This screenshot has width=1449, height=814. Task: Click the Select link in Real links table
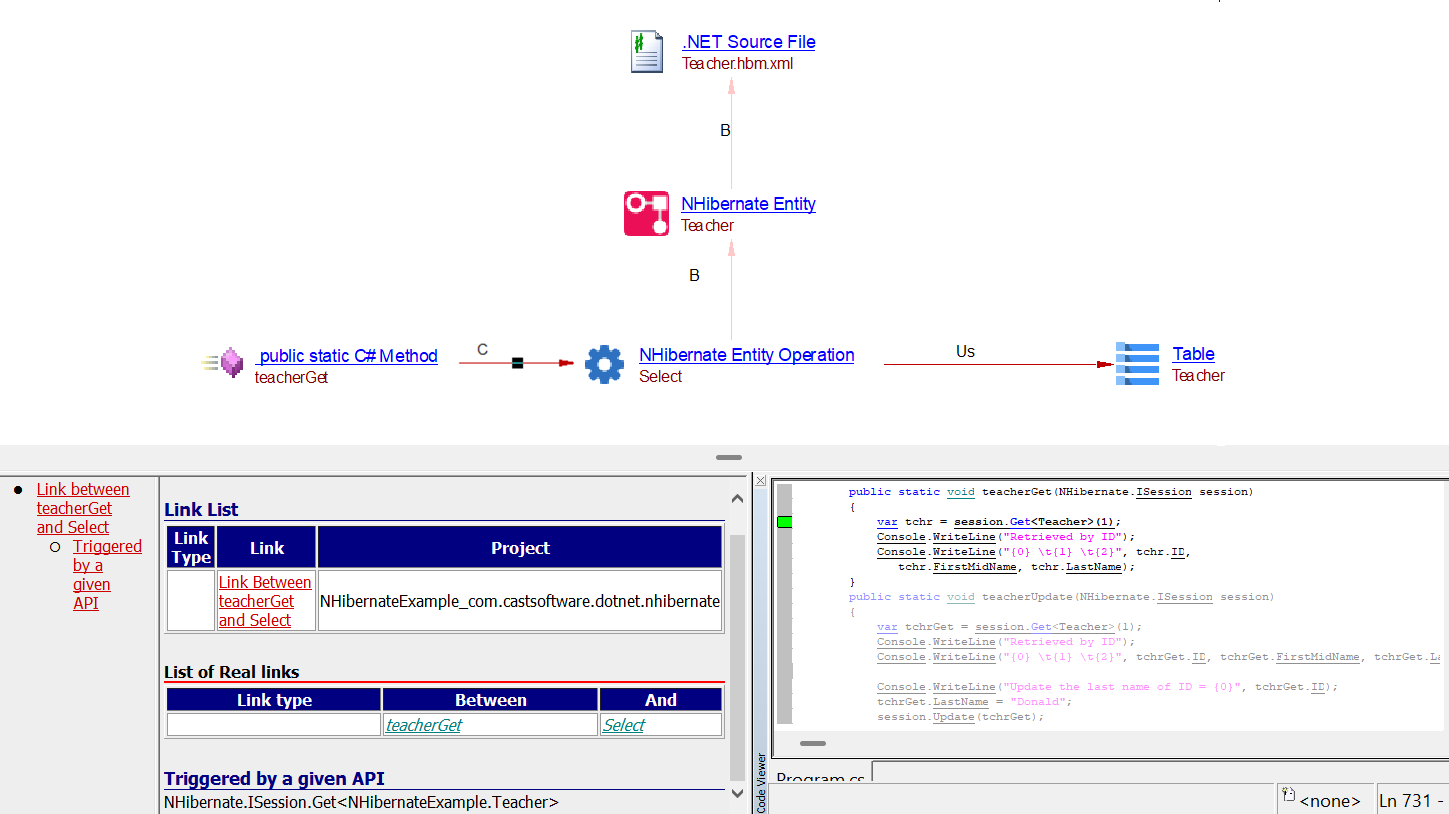(x=624, y=725)
